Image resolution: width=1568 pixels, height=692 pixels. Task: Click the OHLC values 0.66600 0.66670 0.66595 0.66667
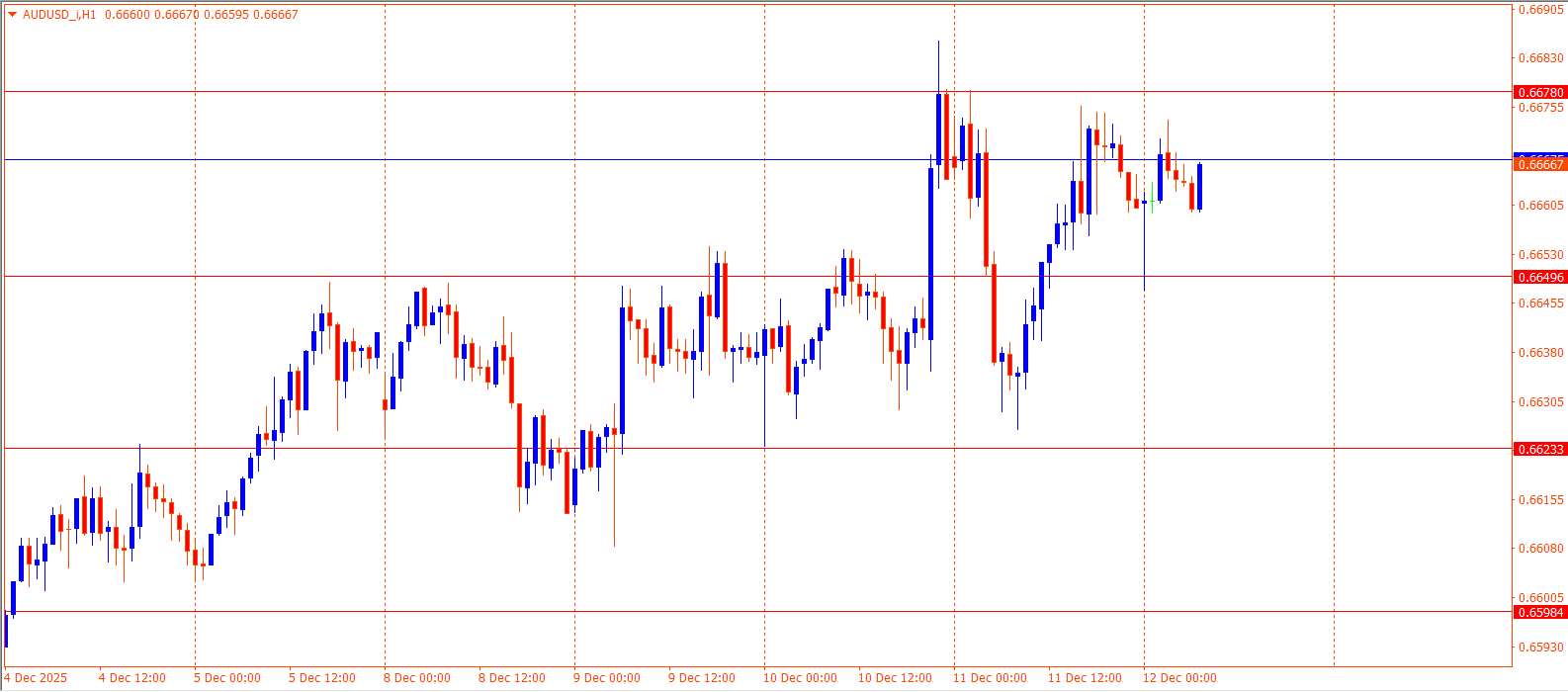pyautogui.click(x=201, y=15)
